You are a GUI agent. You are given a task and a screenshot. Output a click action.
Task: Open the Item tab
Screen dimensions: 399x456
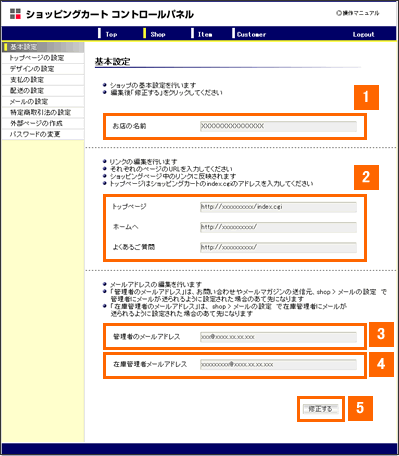click(x=205, y=34)
